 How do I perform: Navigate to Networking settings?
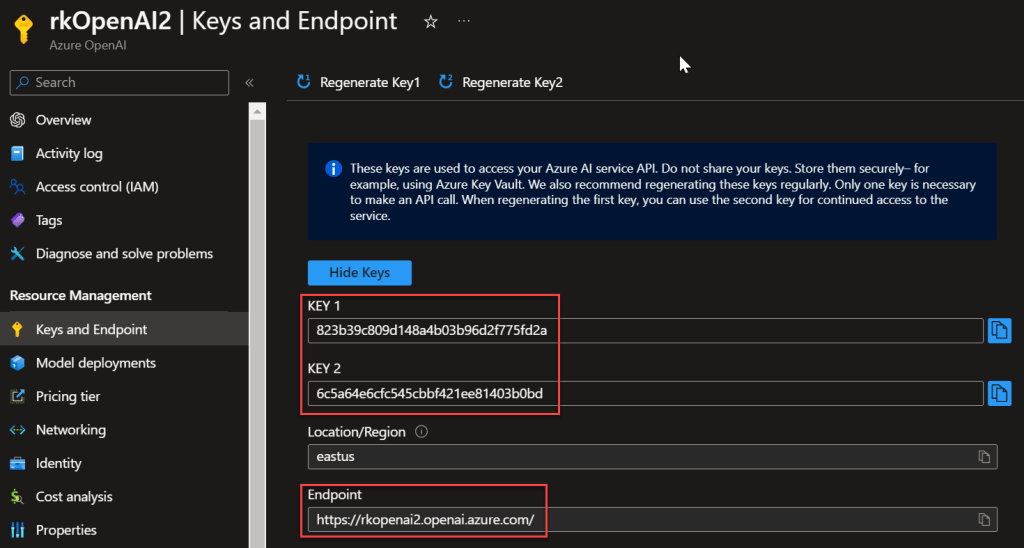[70, 430]
